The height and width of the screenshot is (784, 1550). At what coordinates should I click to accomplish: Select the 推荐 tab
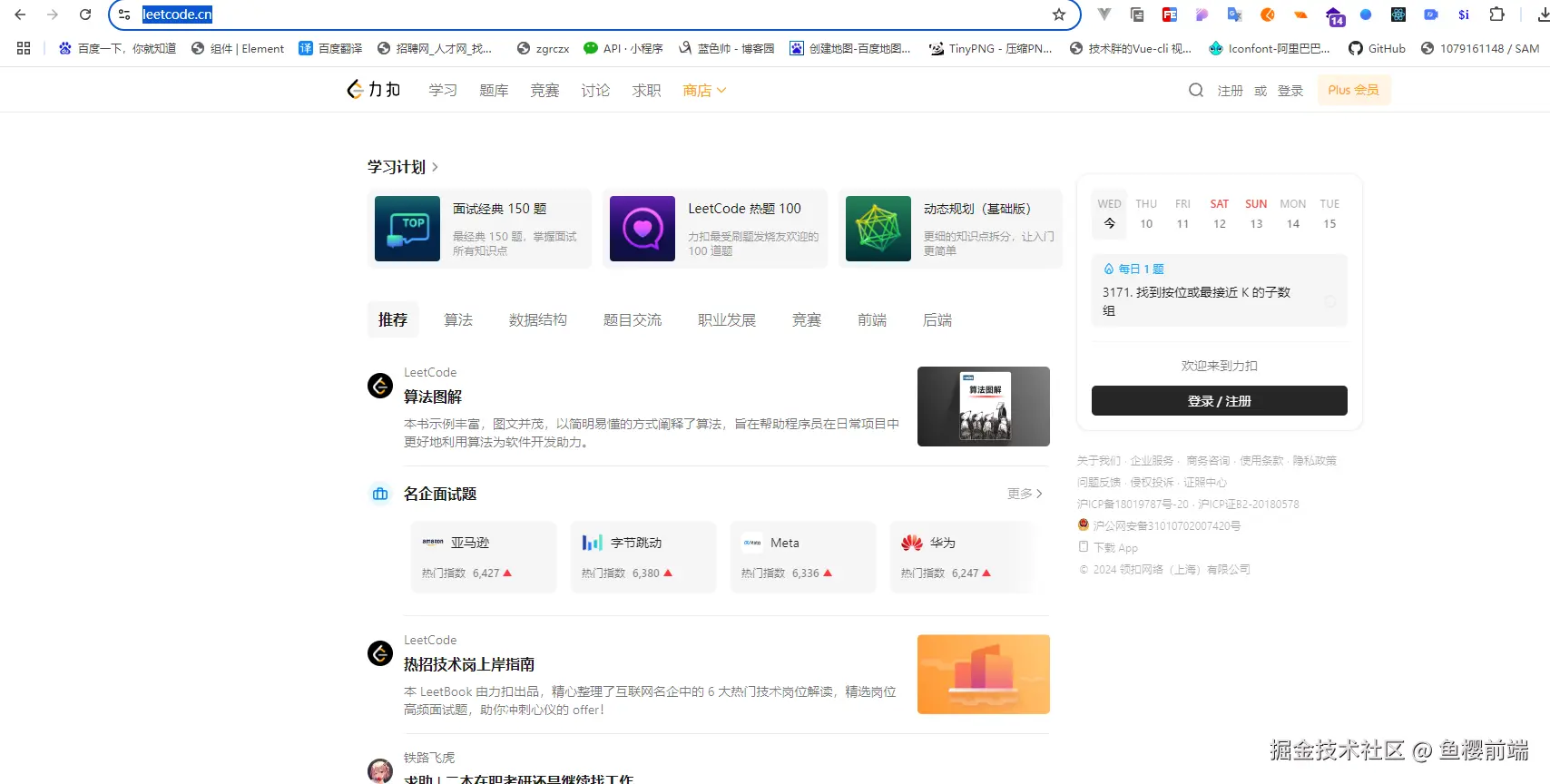click(393, 319)
